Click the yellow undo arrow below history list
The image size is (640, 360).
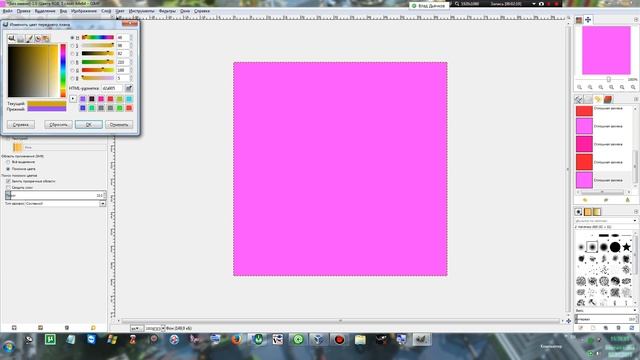click(x=585, y=200)
